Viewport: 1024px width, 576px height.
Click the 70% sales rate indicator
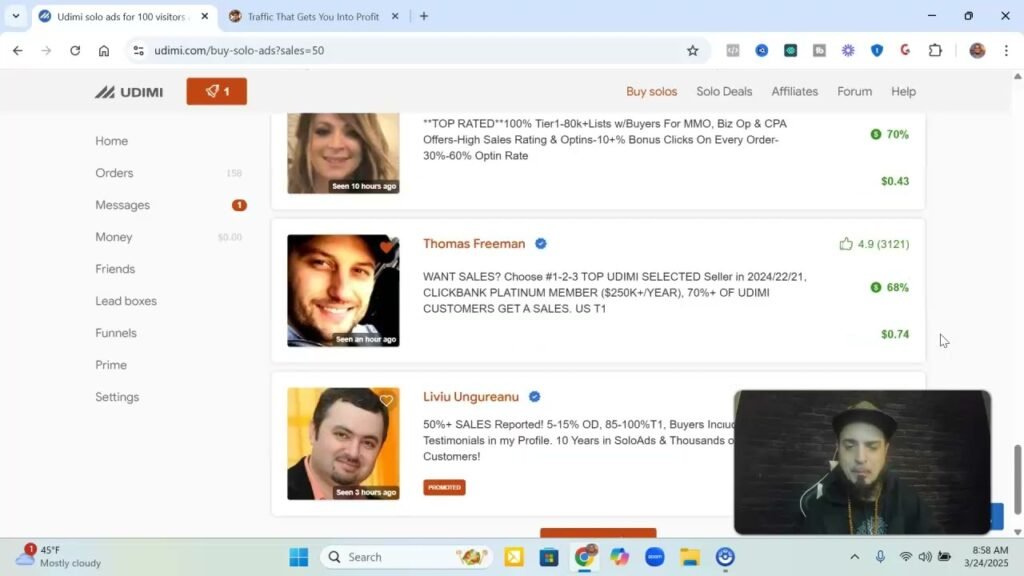889,135
